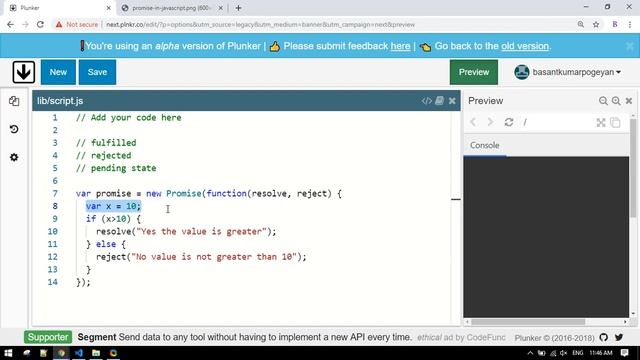This screenshot has height=360, width=640.
Task: Click the feedback 'here' link
Action: pos(400,46)
